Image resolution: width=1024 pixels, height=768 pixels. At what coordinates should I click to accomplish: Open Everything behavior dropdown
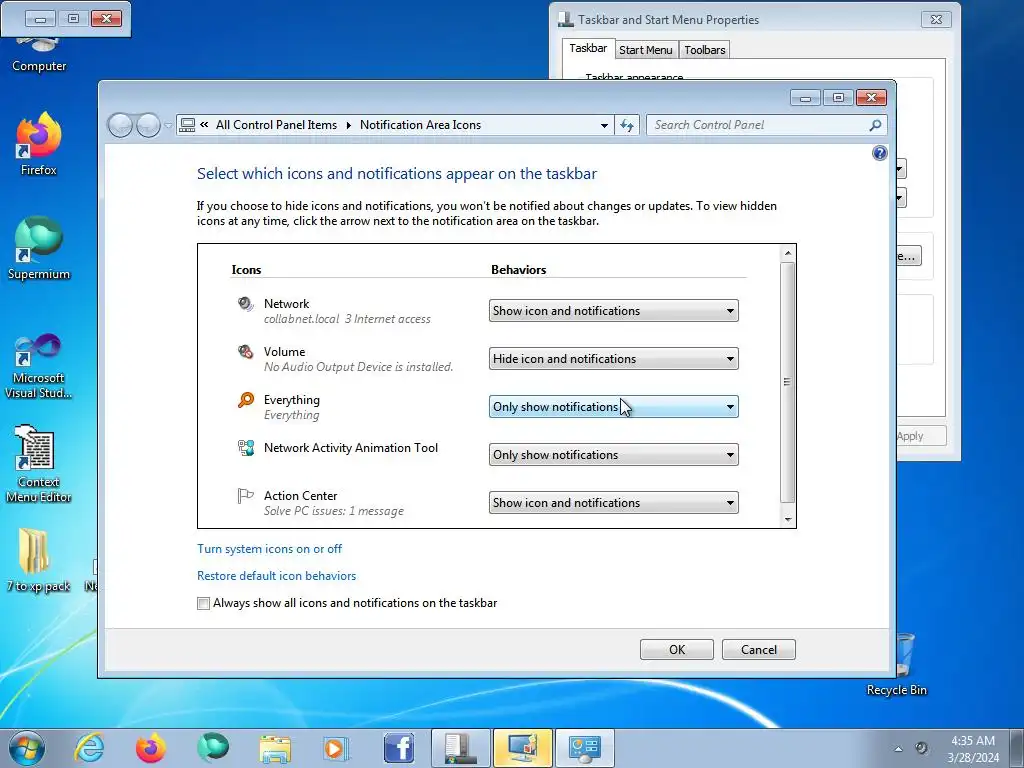tap(613, 407)
